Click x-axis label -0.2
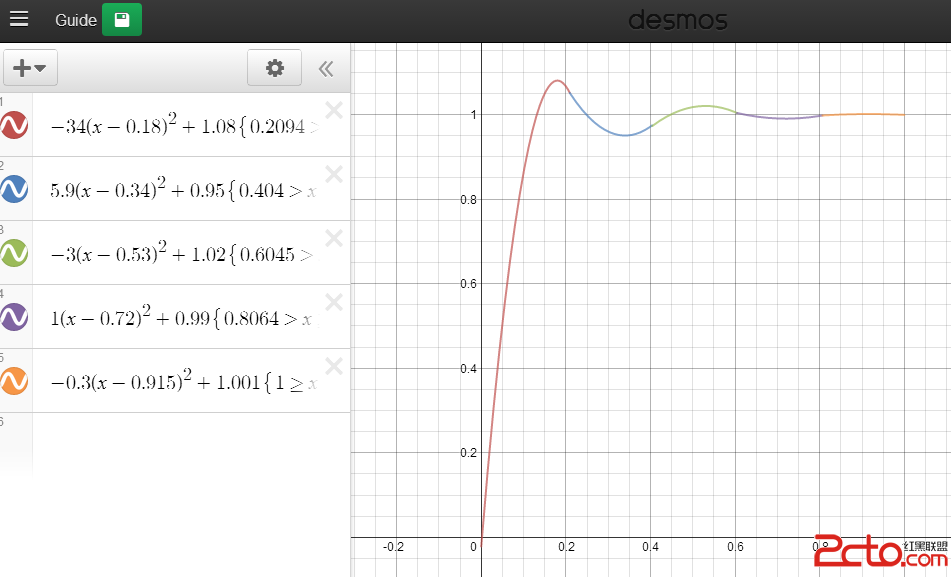Screen dimensions: 951x577 pos(393,547)
